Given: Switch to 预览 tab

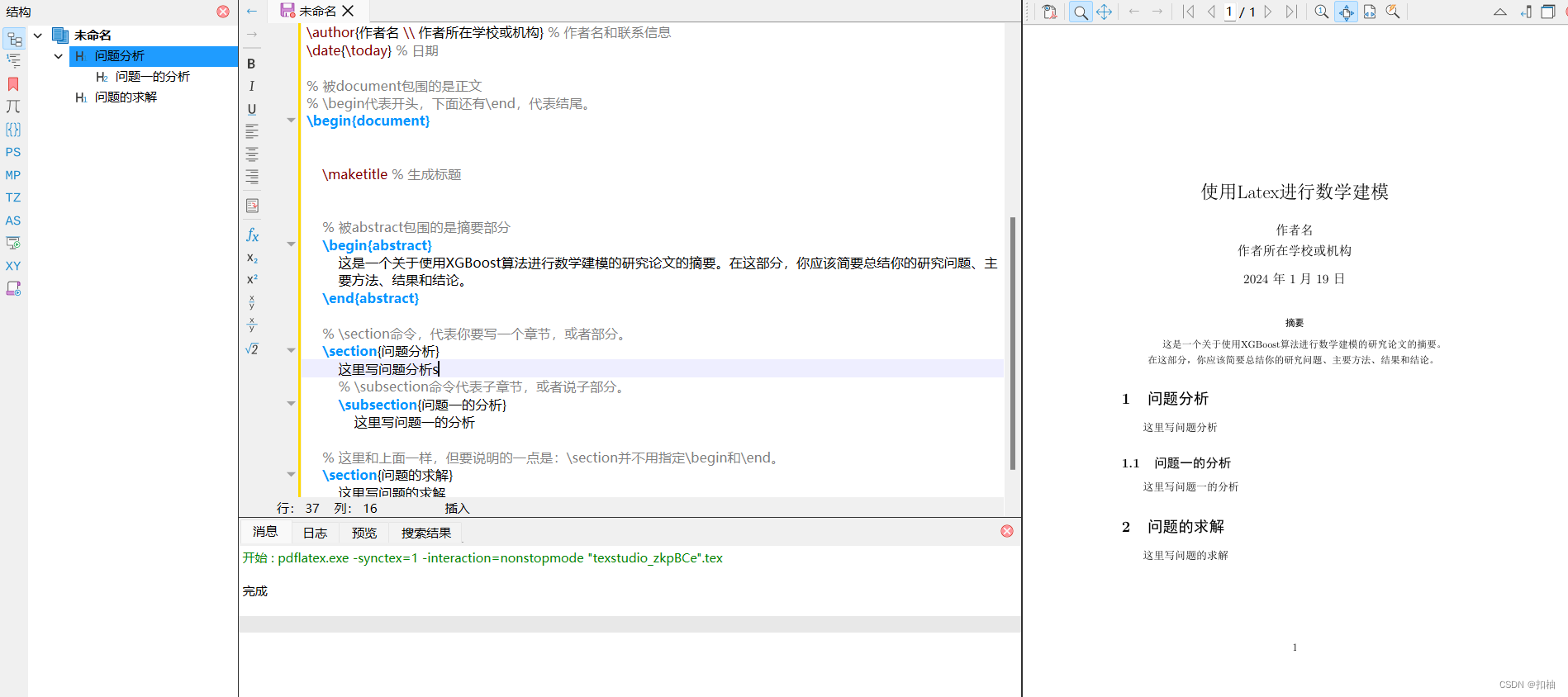Looking at the screenshot, I should point(364,533).
